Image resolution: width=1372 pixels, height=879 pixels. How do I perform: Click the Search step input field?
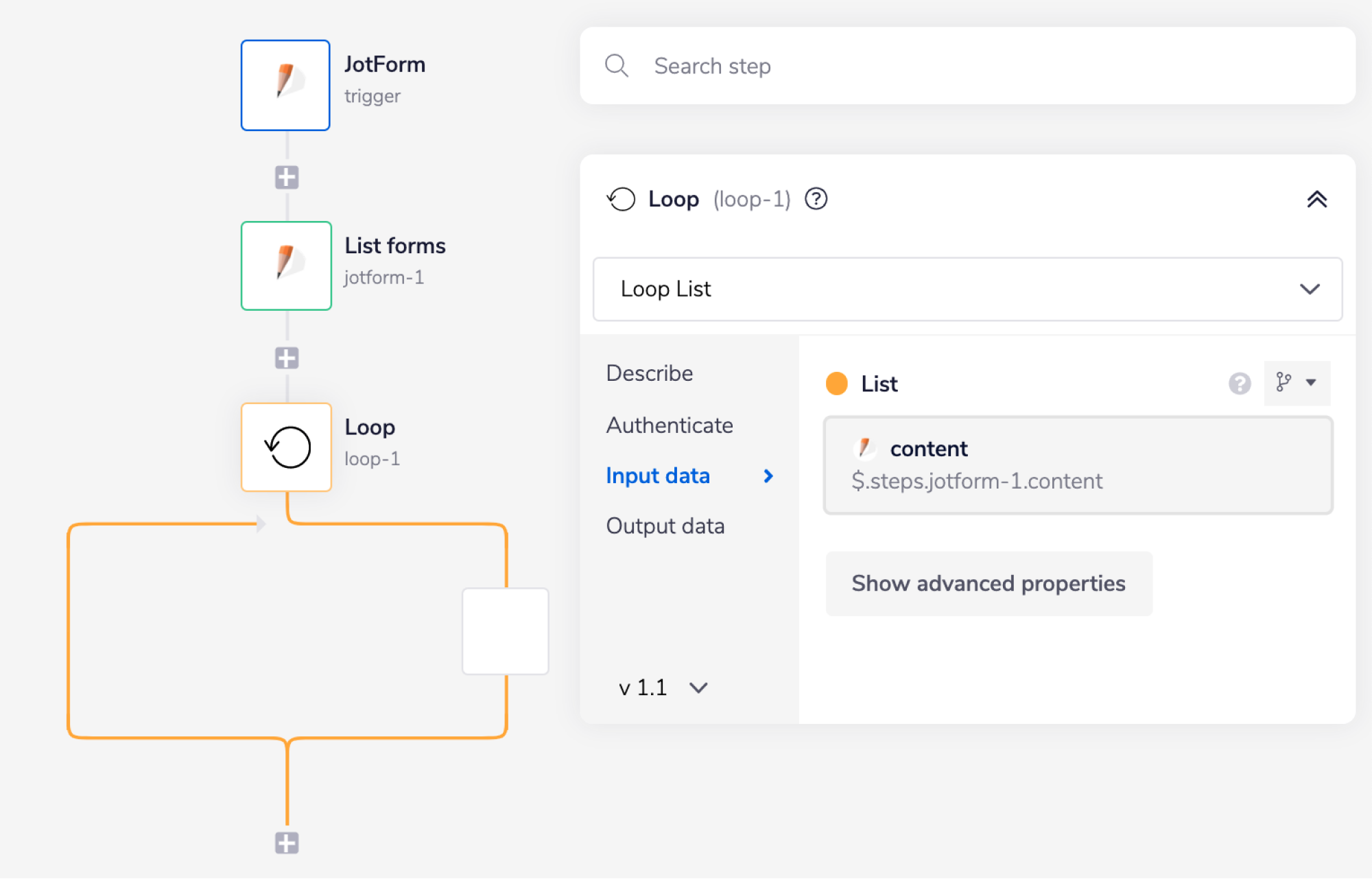pos(892,66)
